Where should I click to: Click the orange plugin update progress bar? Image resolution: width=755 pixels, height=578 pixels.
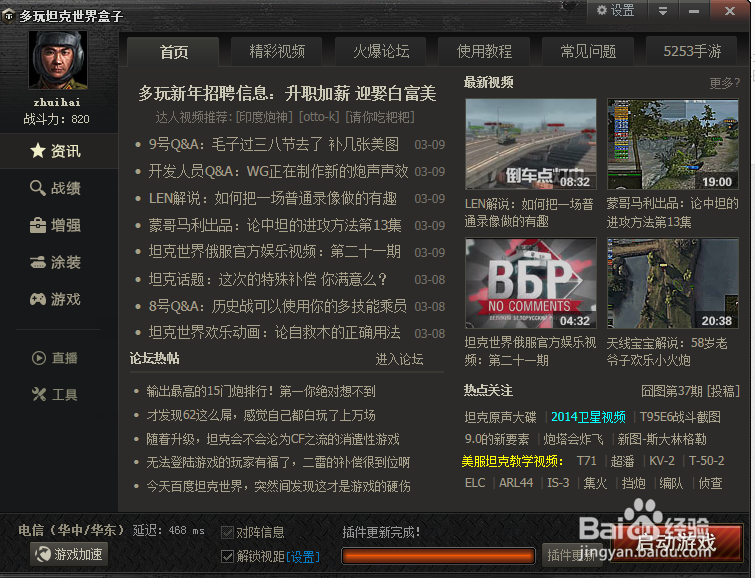pos(438,556)
